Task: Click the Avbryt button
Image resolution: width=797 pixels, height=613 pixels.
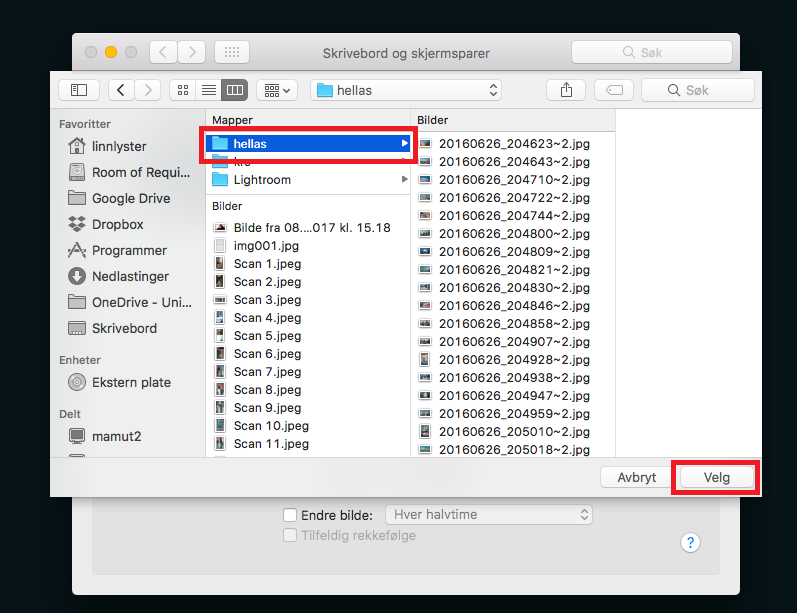Action: (x=635, y=477)
